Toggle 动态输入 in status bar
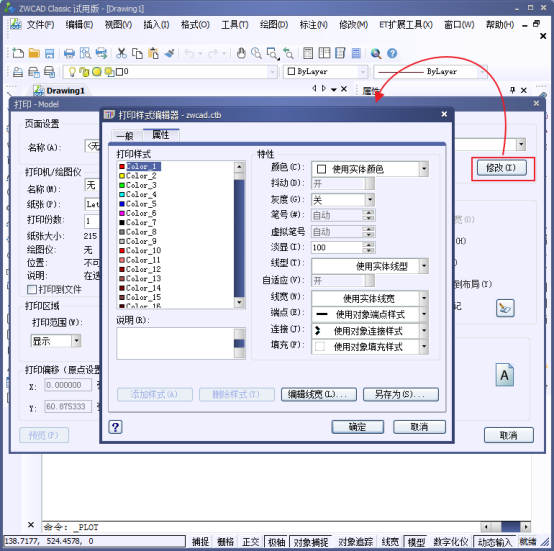 494,541
